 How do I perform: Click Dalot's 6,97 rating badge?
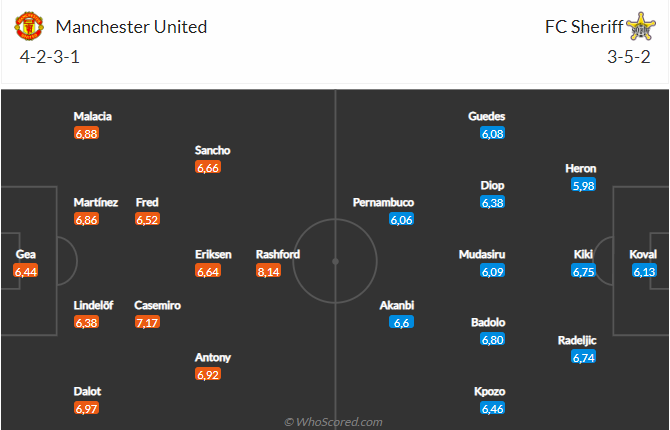[87, 408]
